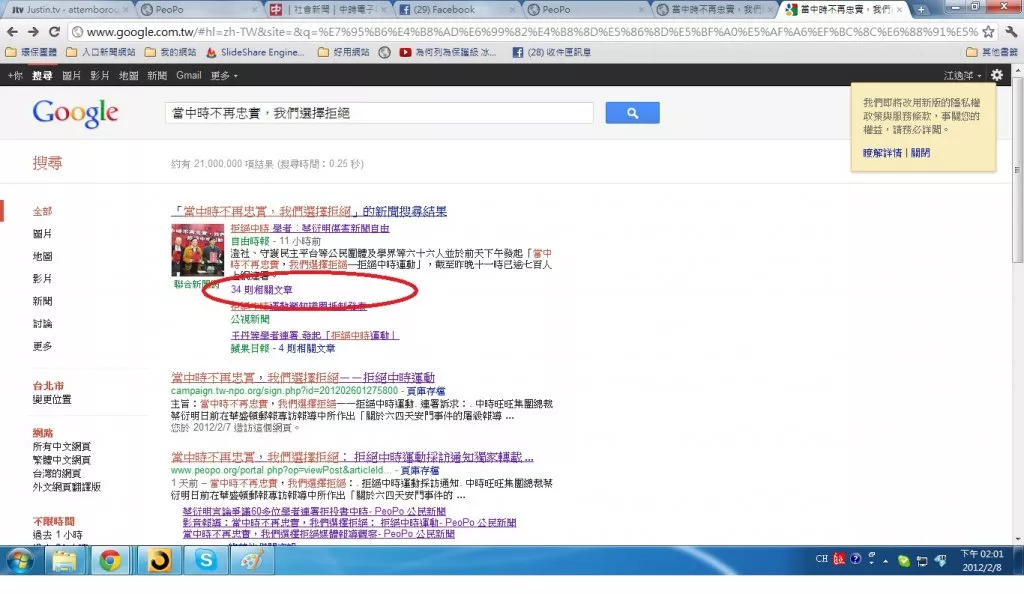The height and width of the screenshot is (594, 1024).
Task: Switch to the first PeoPo tab
Action: pos(196,10)
